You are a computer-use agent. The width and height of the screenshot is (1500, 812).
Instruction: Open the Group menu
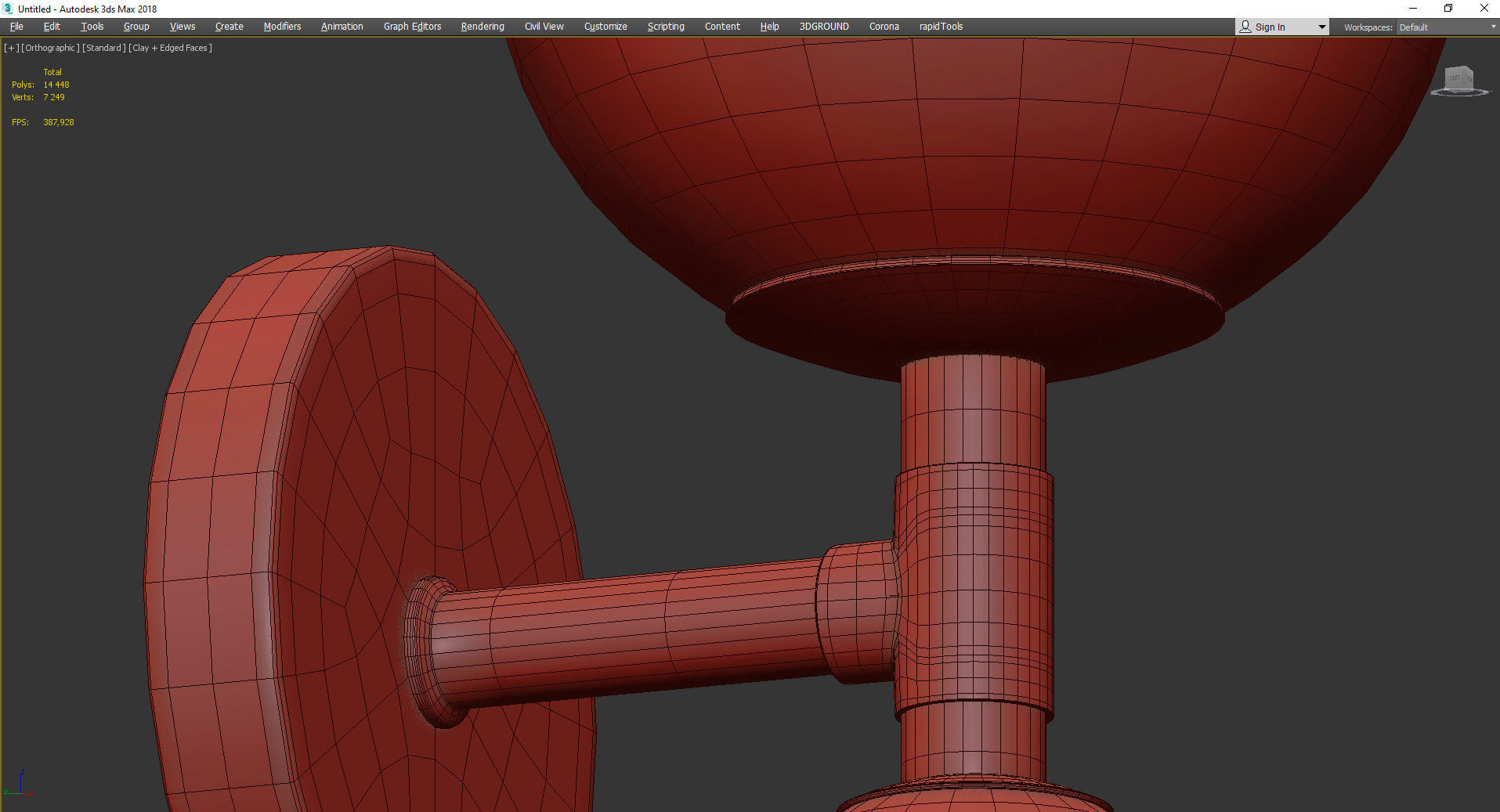tap(136, 27)
